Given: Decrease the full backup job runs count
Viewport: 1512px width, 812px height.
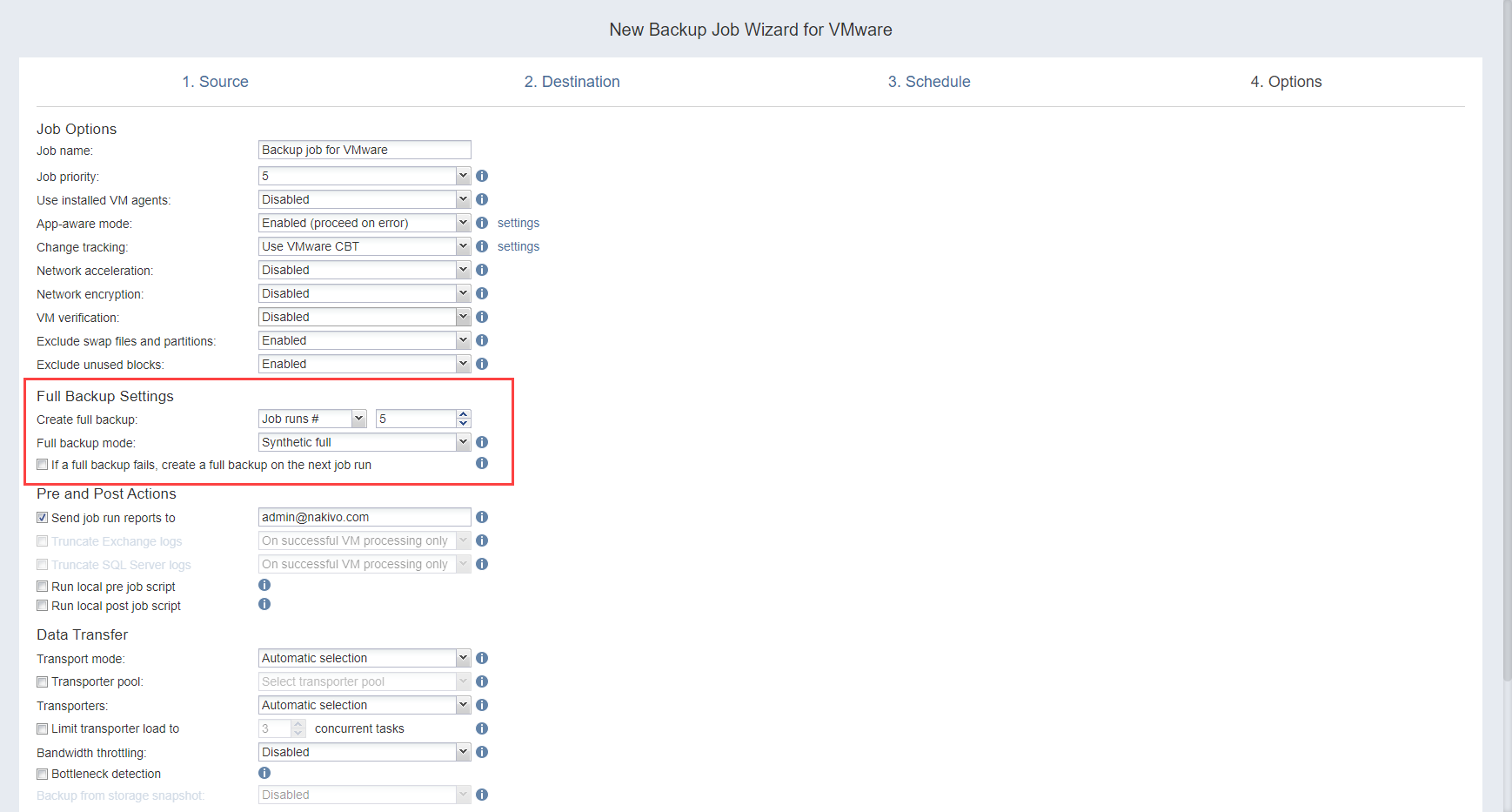Looking at the screenshot, I should [x=464, y=423].
